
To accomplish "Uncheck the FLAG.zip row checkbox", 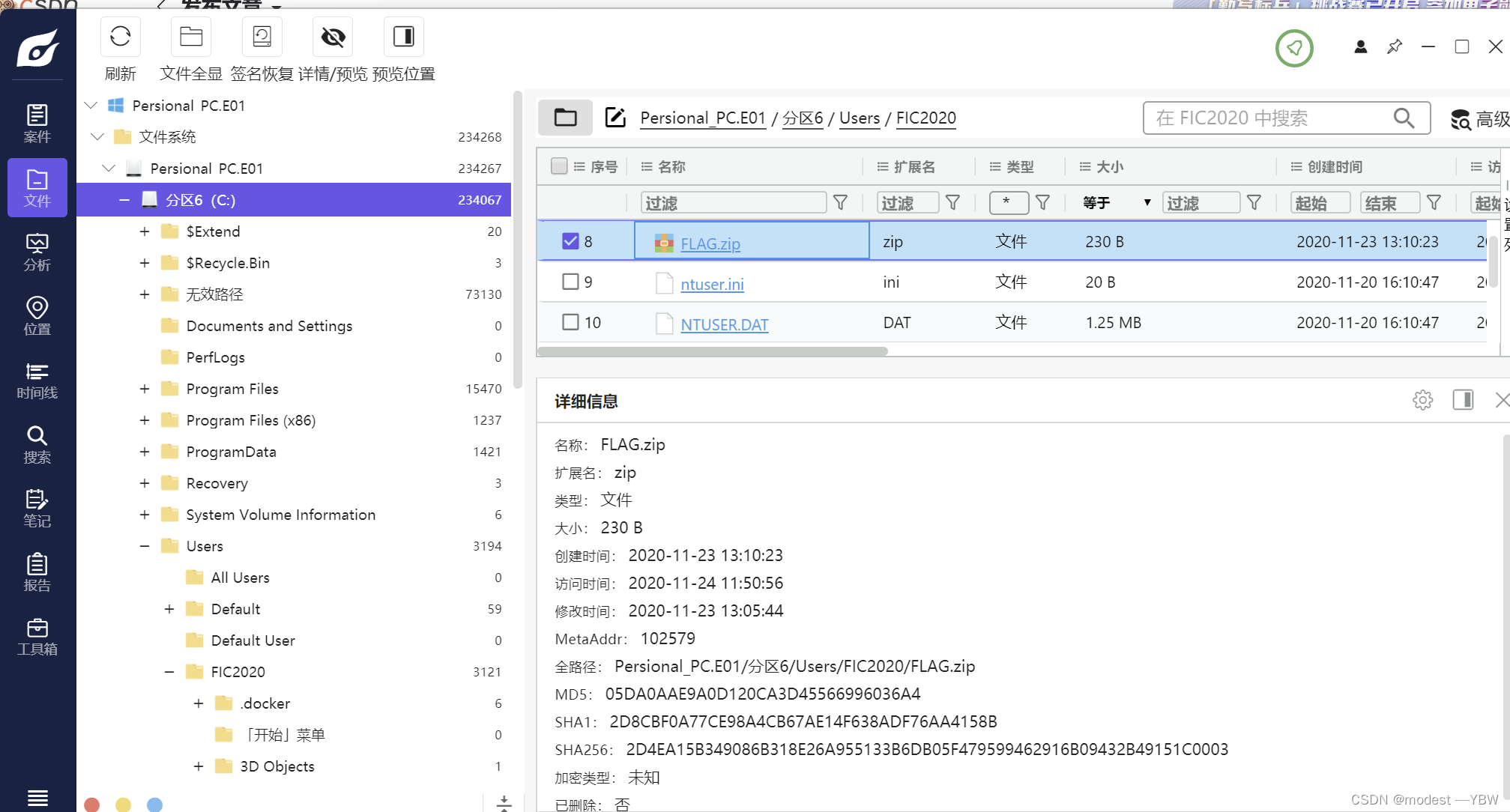I will [570, 241].
